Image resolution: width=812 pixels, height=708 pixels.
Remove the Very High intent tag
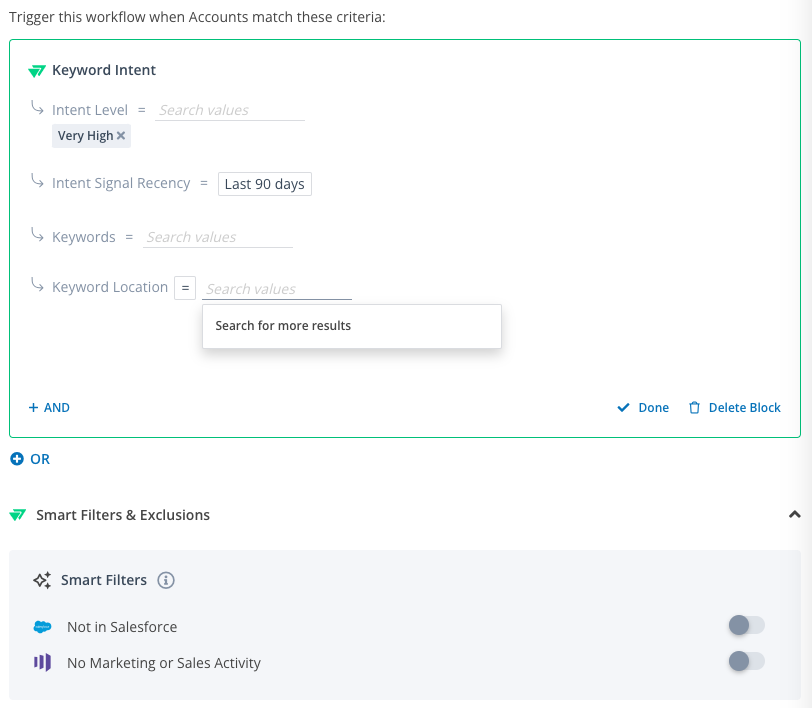121,136
